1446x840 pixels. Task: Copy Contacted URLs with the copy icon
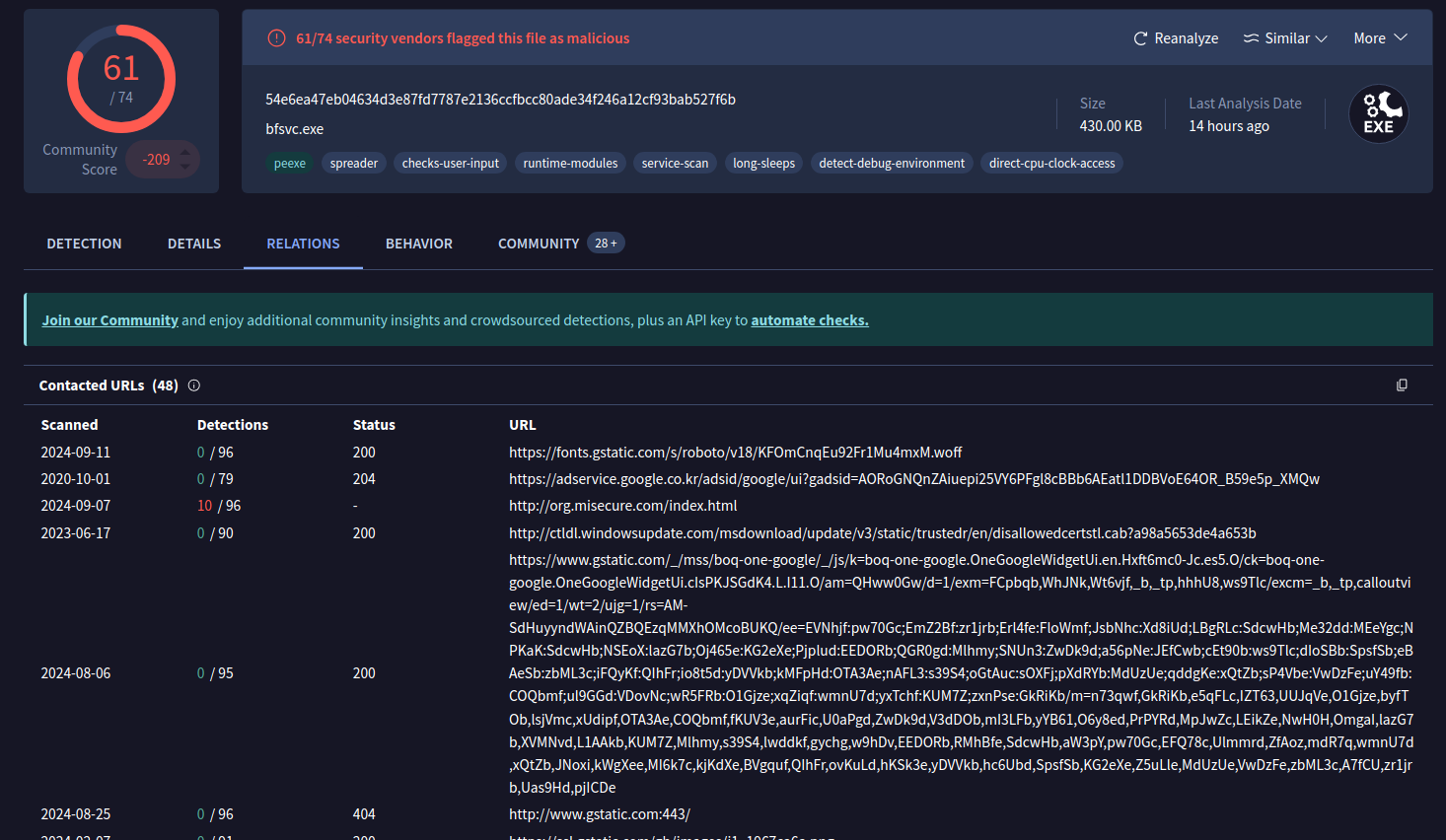(1402, 385)
